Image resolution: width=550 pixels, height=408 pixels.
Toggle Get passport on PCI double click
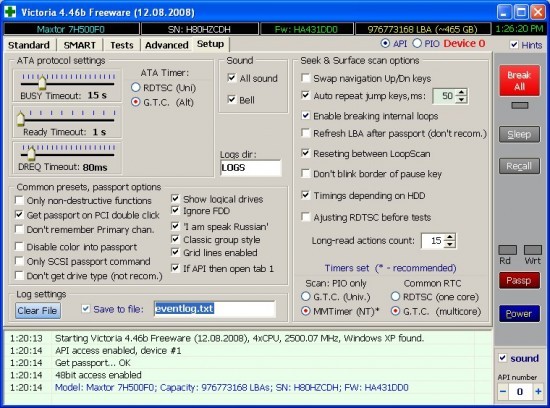coord(19,214)
